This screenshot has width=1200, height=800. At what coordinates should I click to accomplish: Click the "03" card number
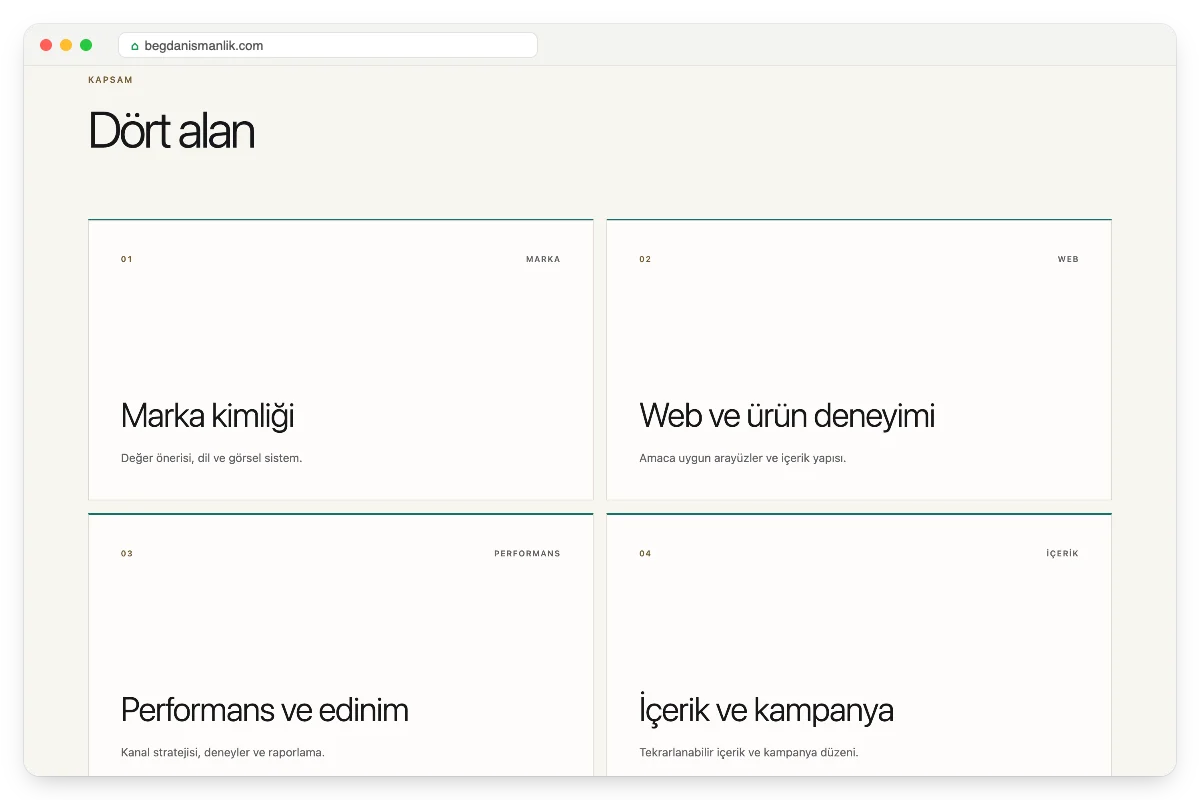click(x=127, y=553)
